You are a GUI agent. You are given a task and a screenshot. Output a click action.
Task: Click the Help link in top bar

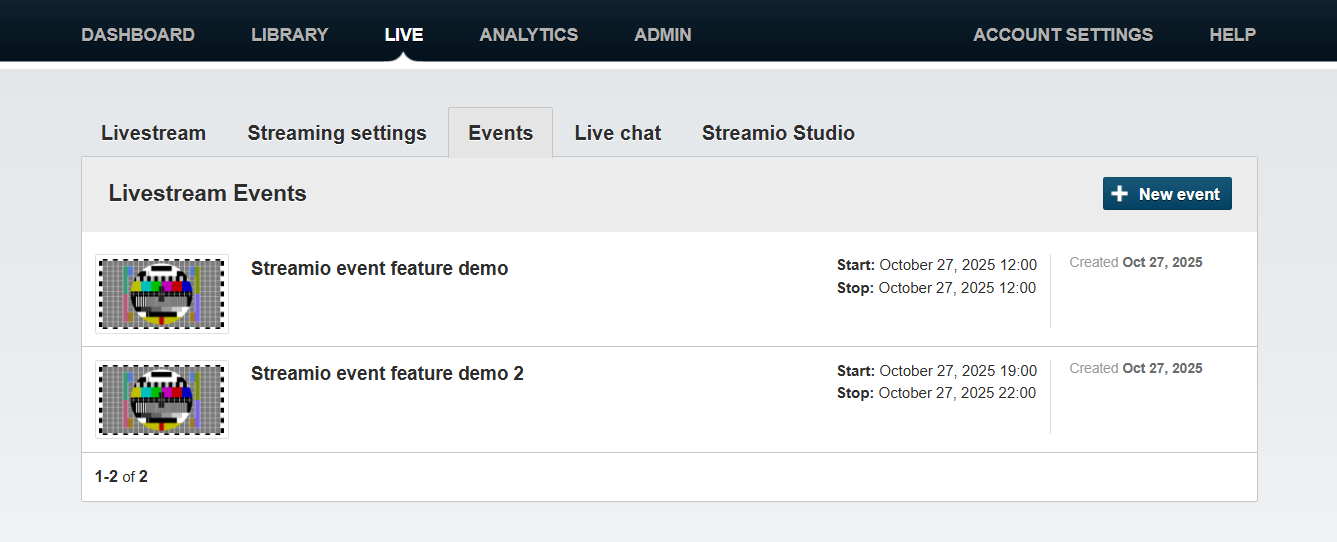(x=1232, y=34)
